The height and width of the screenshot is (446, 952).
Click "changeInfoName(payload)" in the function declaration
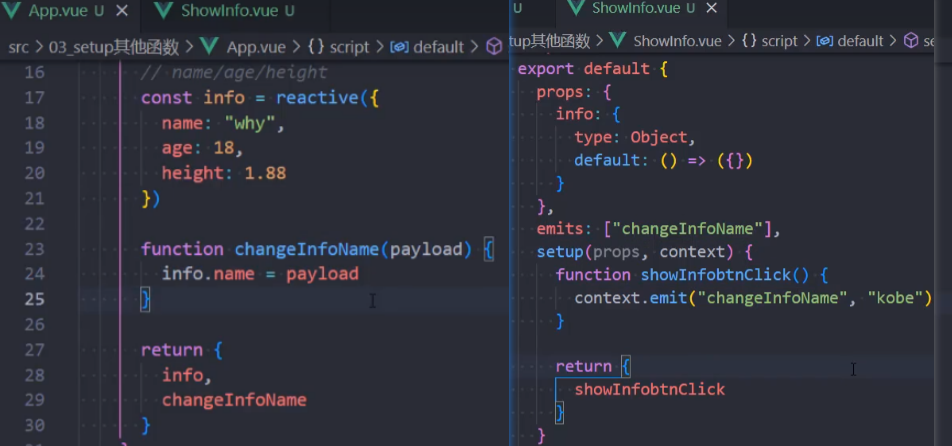(353, 249)
